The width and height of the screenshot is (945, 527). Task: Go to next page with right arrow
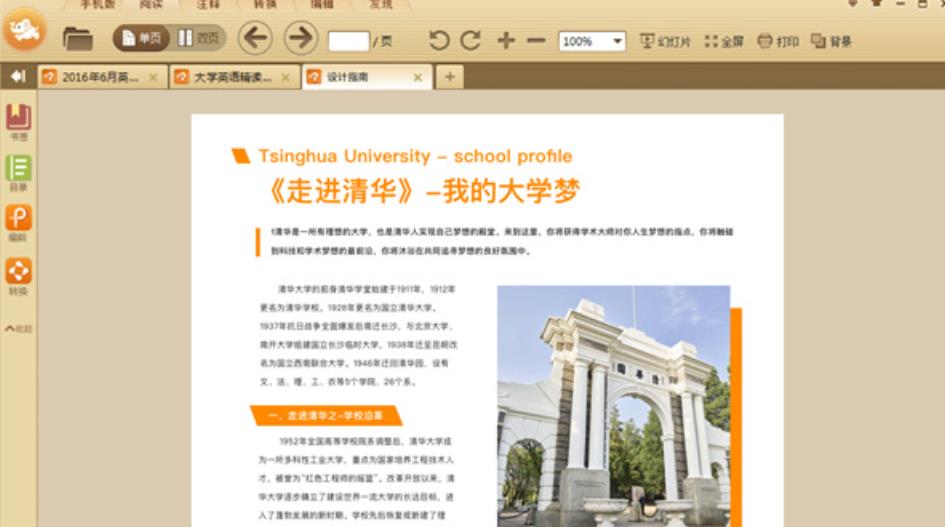[301, 38]
